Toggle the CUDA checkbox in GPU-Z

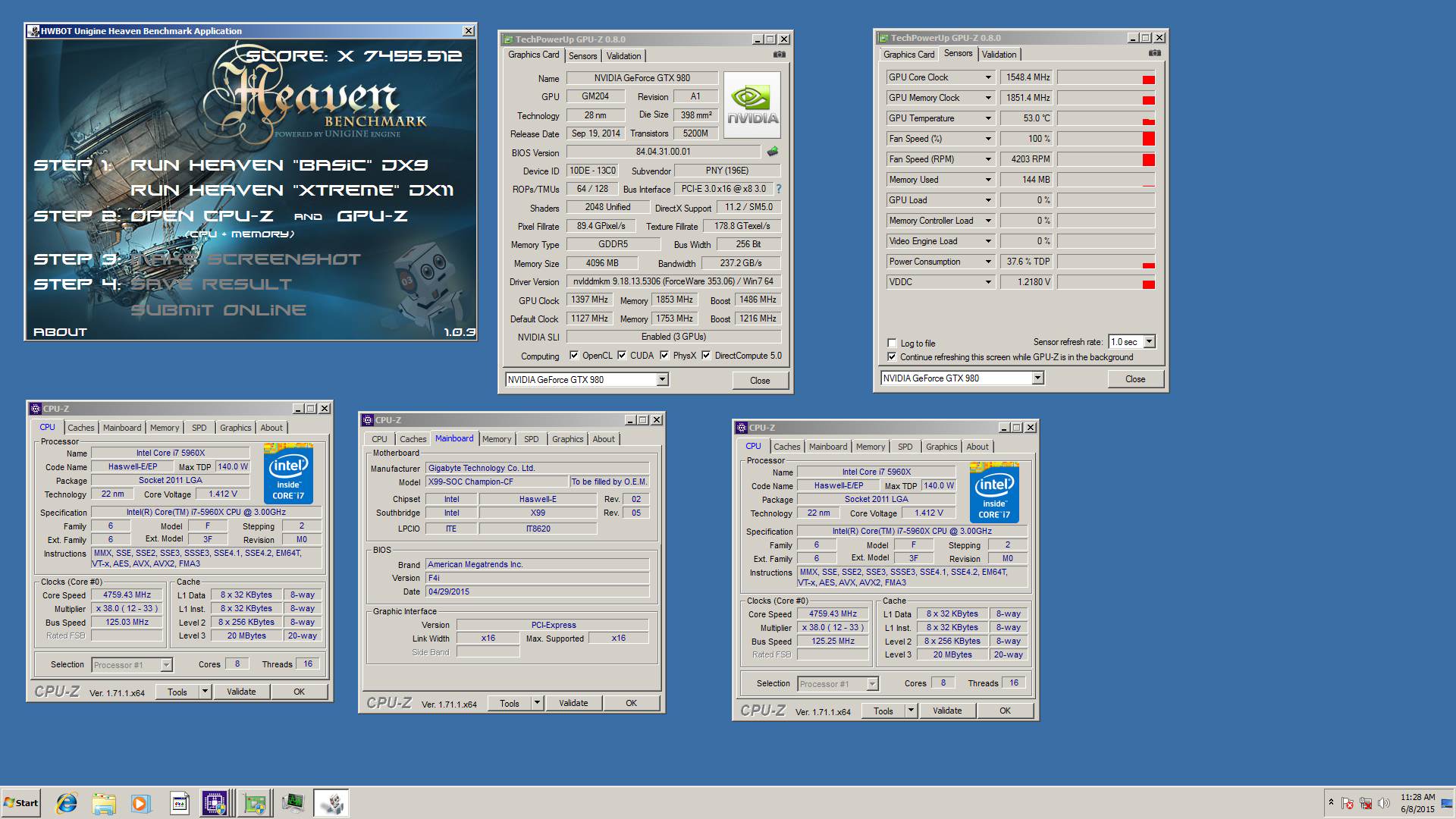[622, 355]
